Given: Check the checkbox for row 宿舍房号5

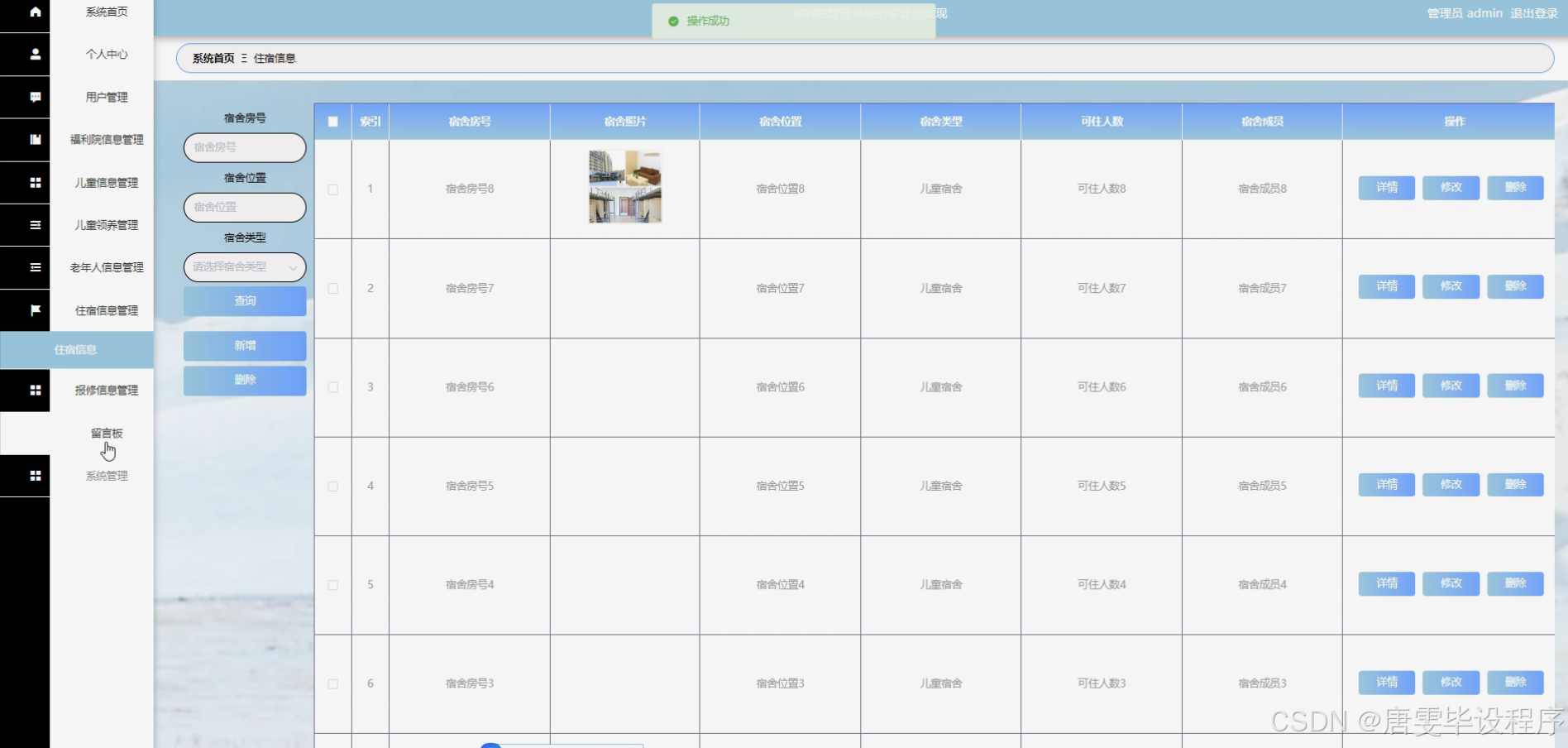Looking at the screenshot, I should pyautogui.click(x=332, y=487).
